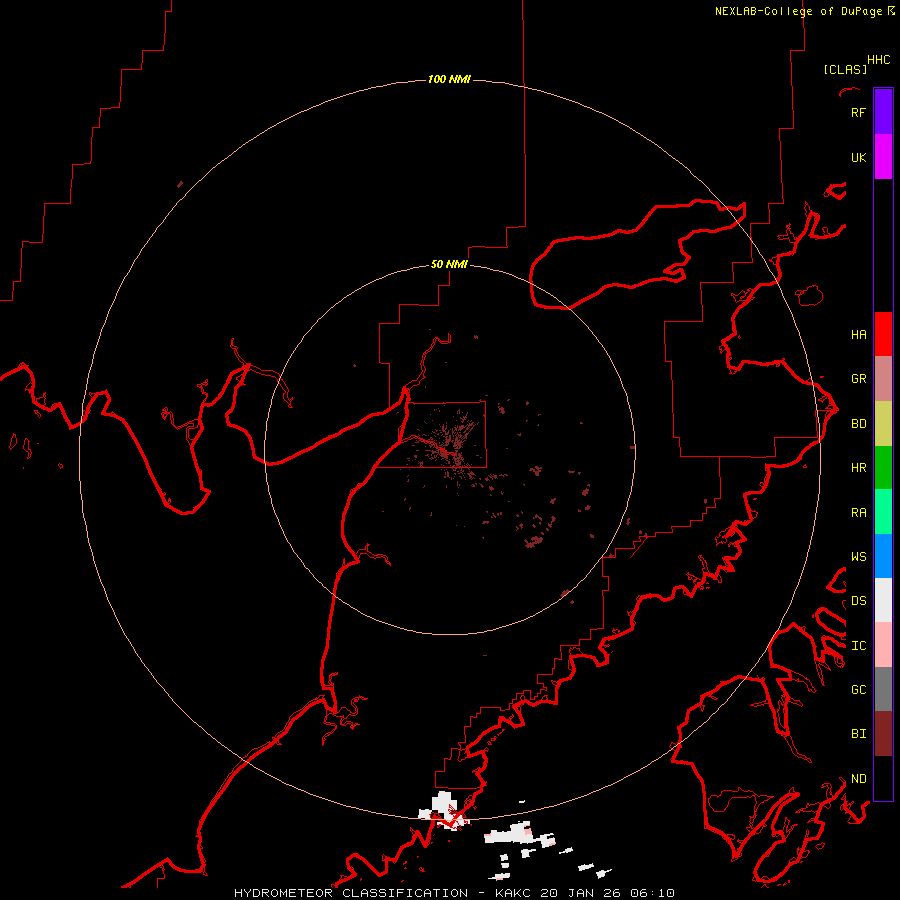Click the RF purple legend color swatch
This screenshot has width=900, height=900.
pos(883,112)
